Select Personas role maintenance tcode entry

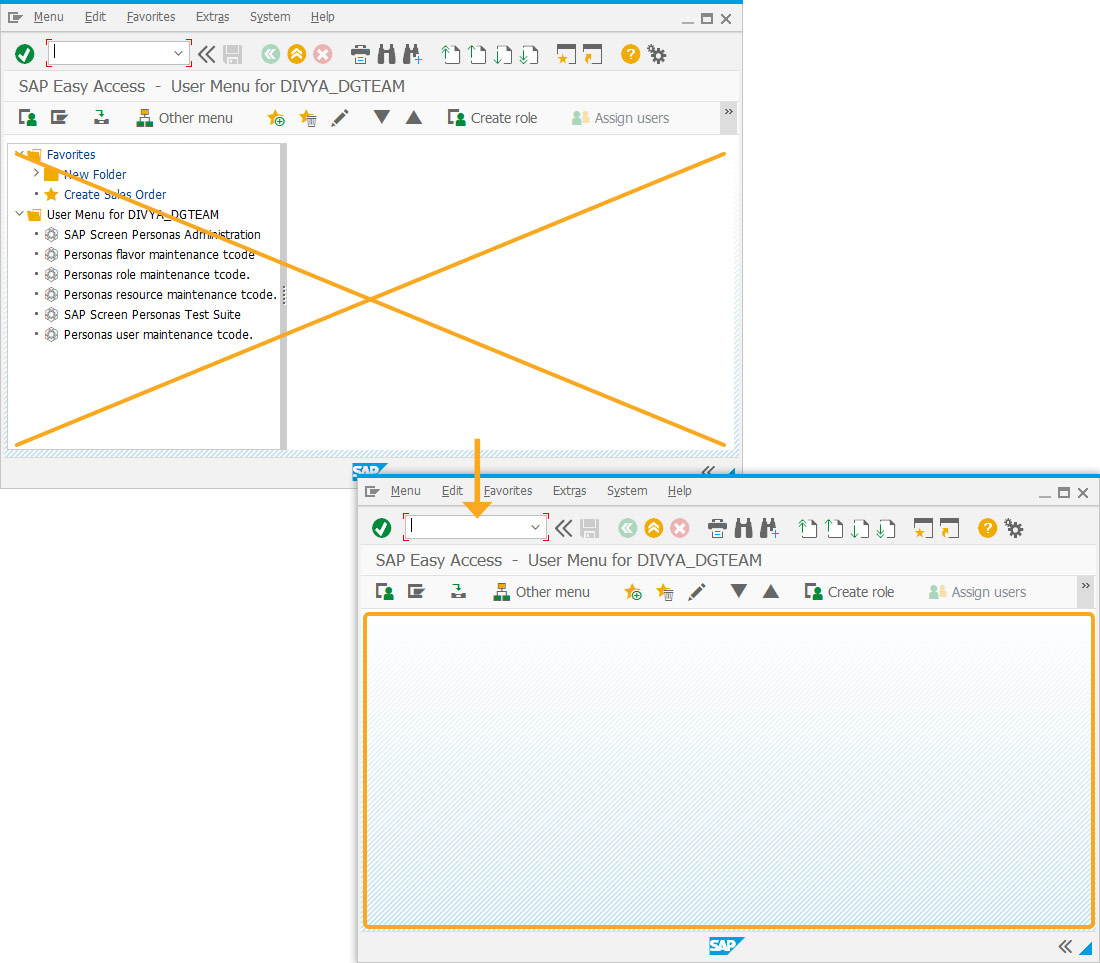pyautogui.click(x=157, y=274)
